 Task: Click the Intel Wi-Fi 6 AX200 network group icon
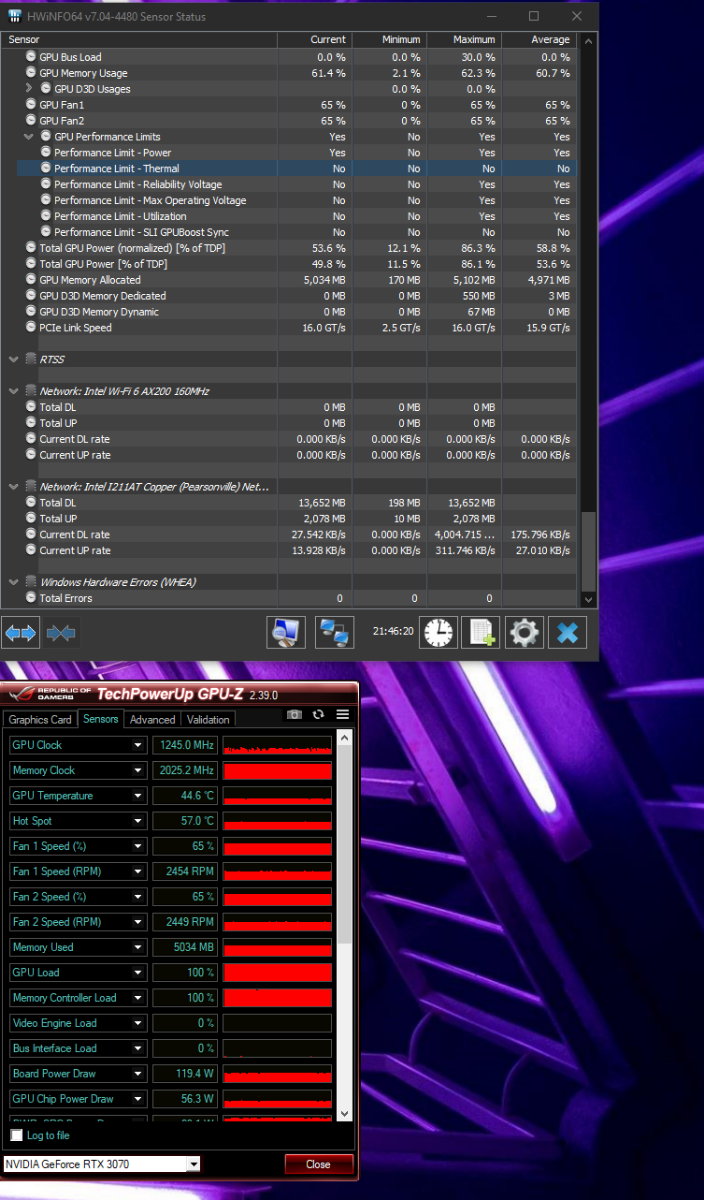click(x=30, y=391)
